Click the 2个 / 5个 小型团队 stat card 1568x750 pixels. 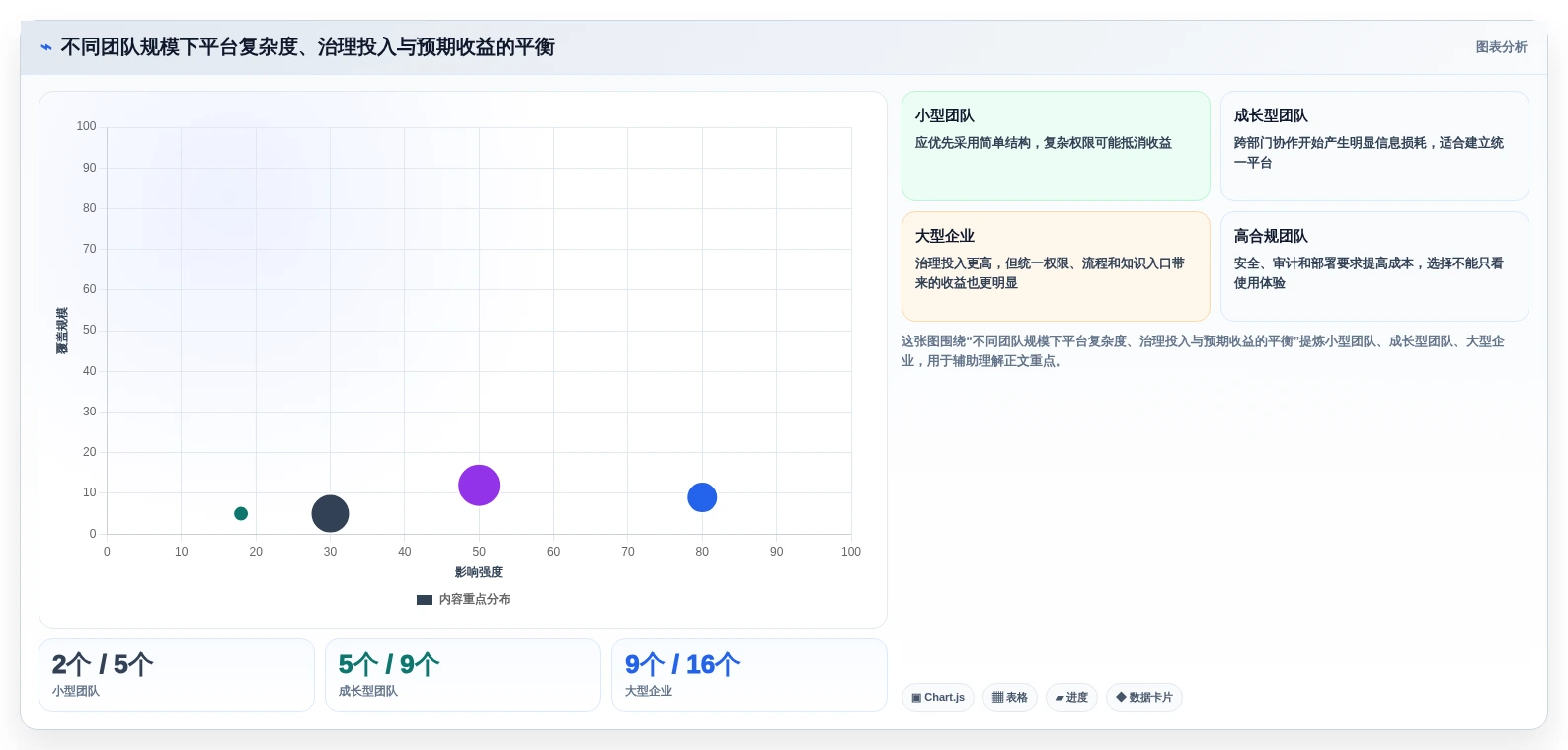(x=177, y=675)
